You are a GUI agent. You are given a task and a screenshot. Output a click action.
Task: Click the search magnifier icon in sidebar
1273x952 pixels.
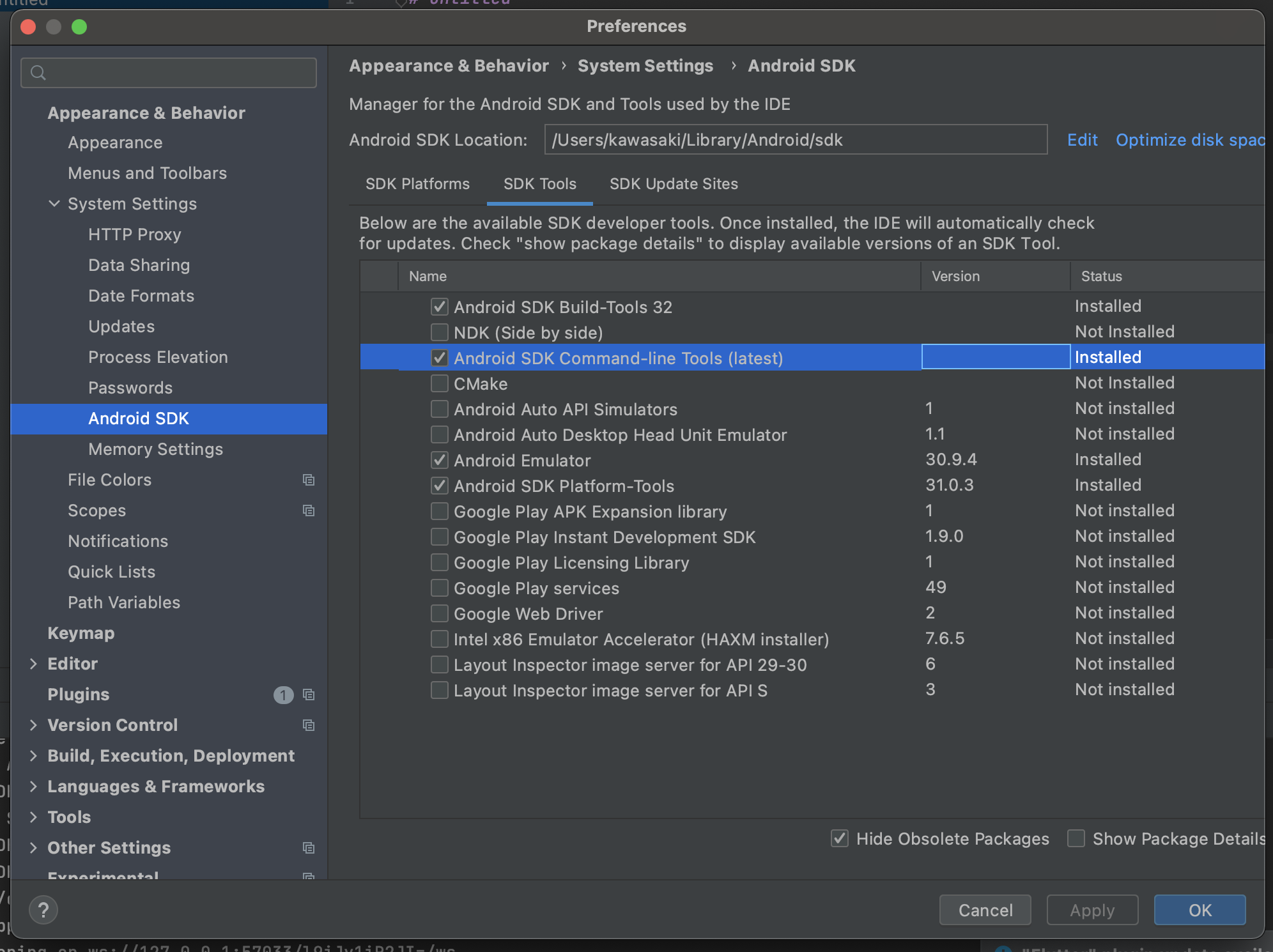[x=38, y=73]
